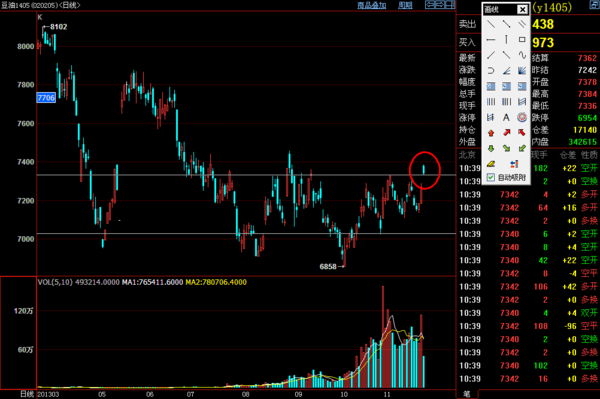Click the tick row with 仓差 -96

(528, 326)
